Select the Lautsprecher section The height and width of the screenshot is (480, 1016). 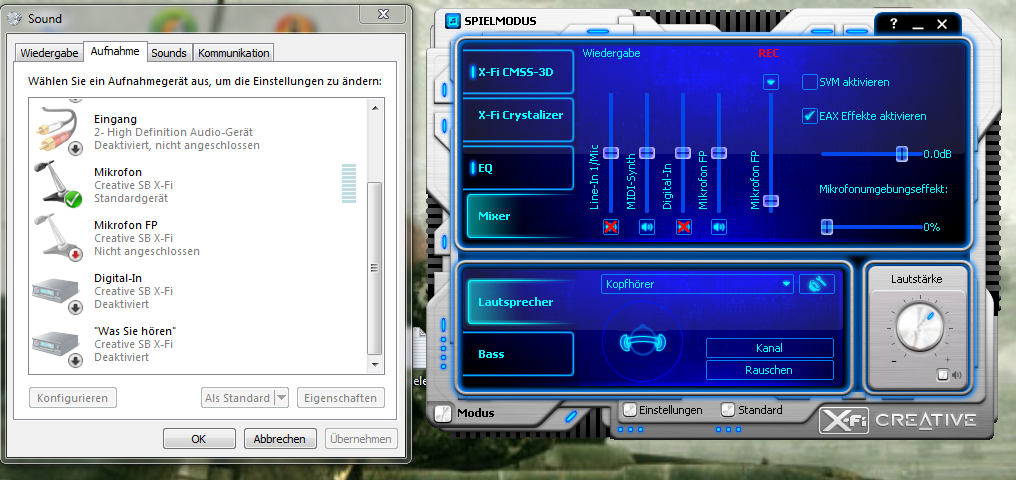(520, 302)
